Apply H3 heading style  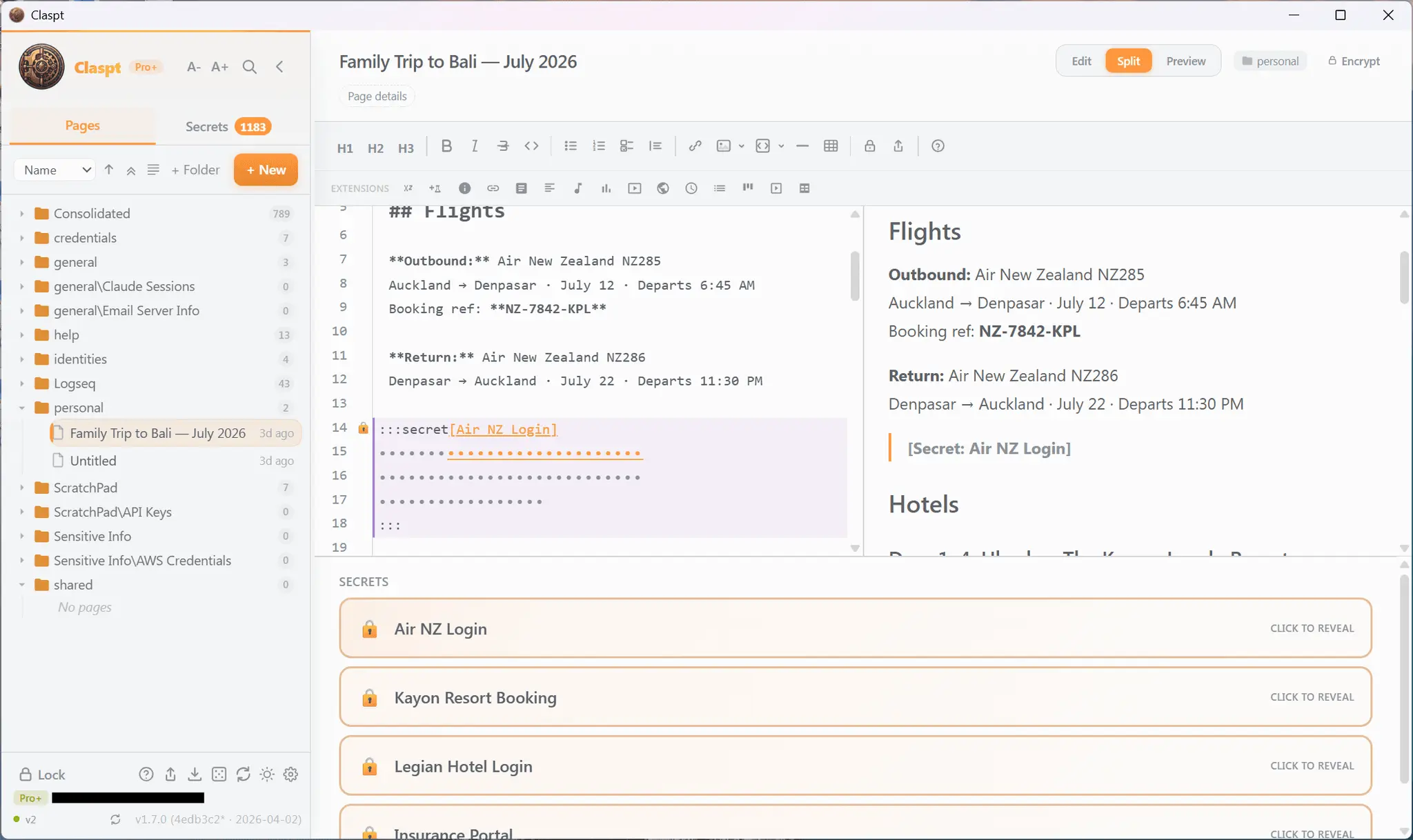click(x=406, y=148)
